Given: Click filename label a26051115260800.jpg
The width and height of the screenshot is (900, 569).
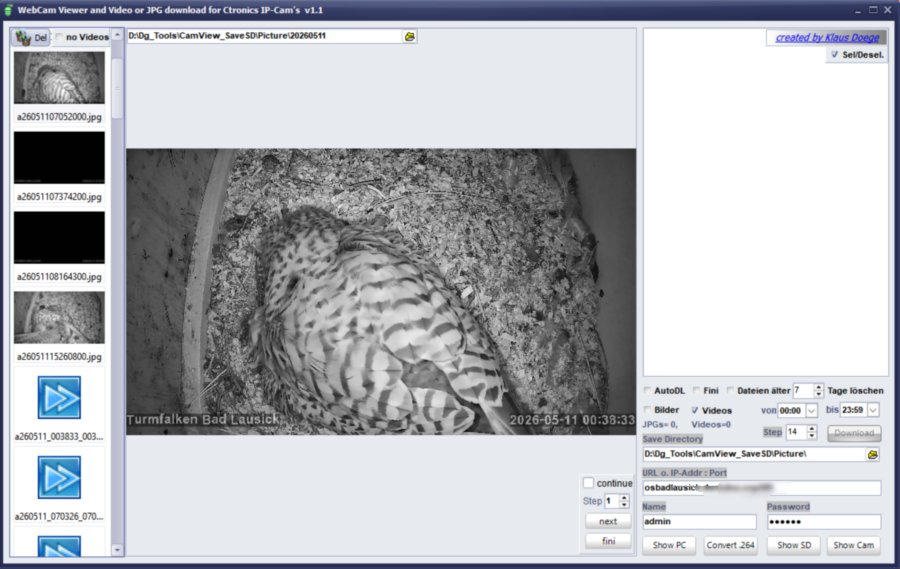Looking at the screenshot, I should (x=59, y=357).
